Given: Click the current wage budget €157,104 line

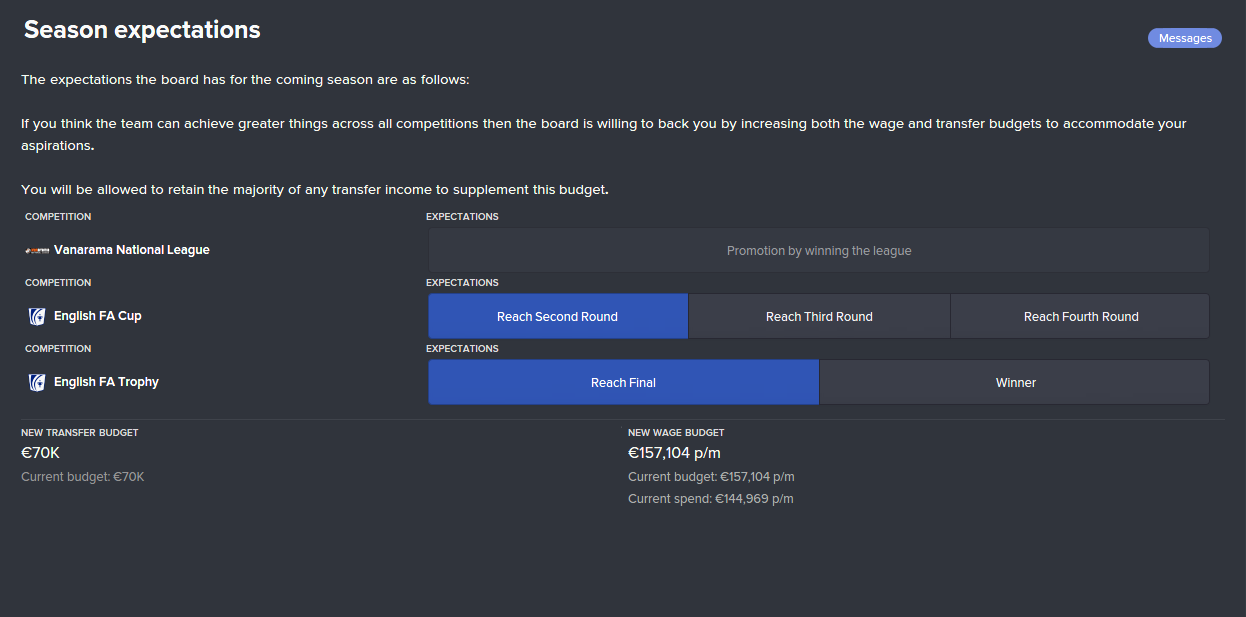Looking at the screenshot, I should click(x=711, y=477).
